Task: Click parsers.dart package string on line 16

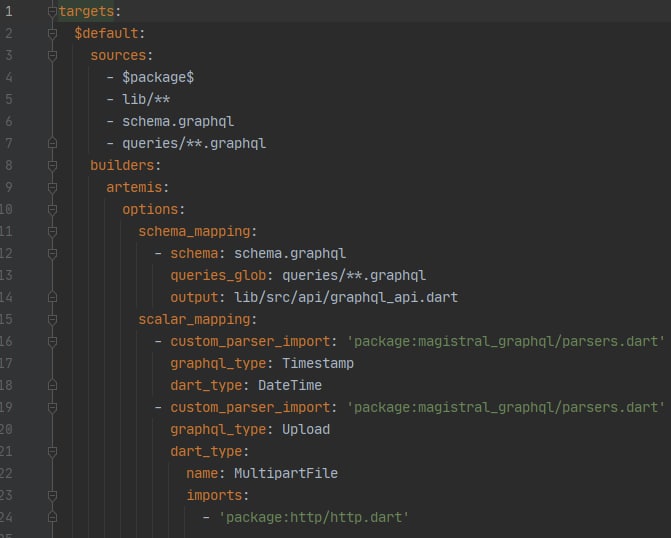Action: (x=505, y=342)
